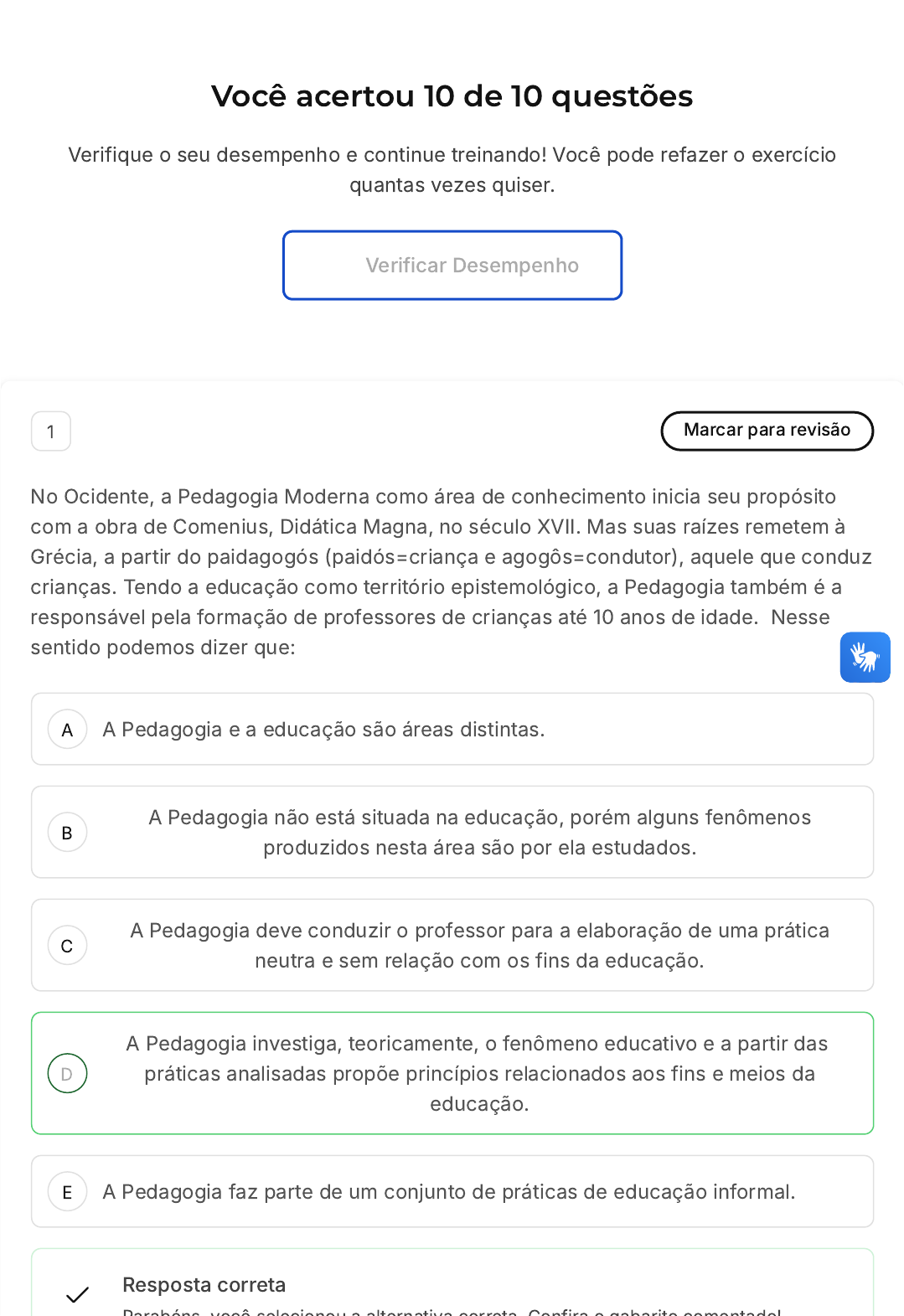Click the question number 1 badge
This screenshot has height=1316, width=904.
tap(51, 431)
